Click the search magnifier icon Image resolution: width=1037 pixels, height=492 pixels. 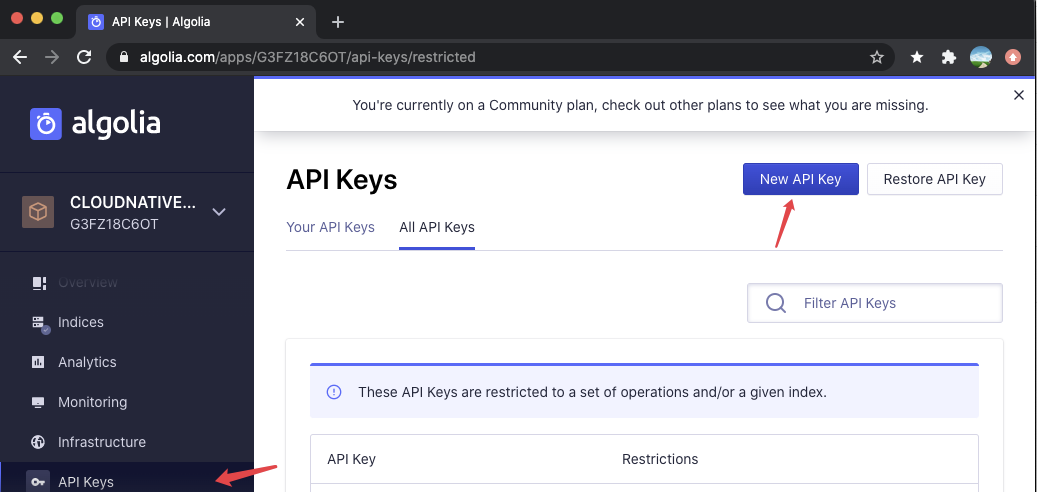click(x=775, y=303)
